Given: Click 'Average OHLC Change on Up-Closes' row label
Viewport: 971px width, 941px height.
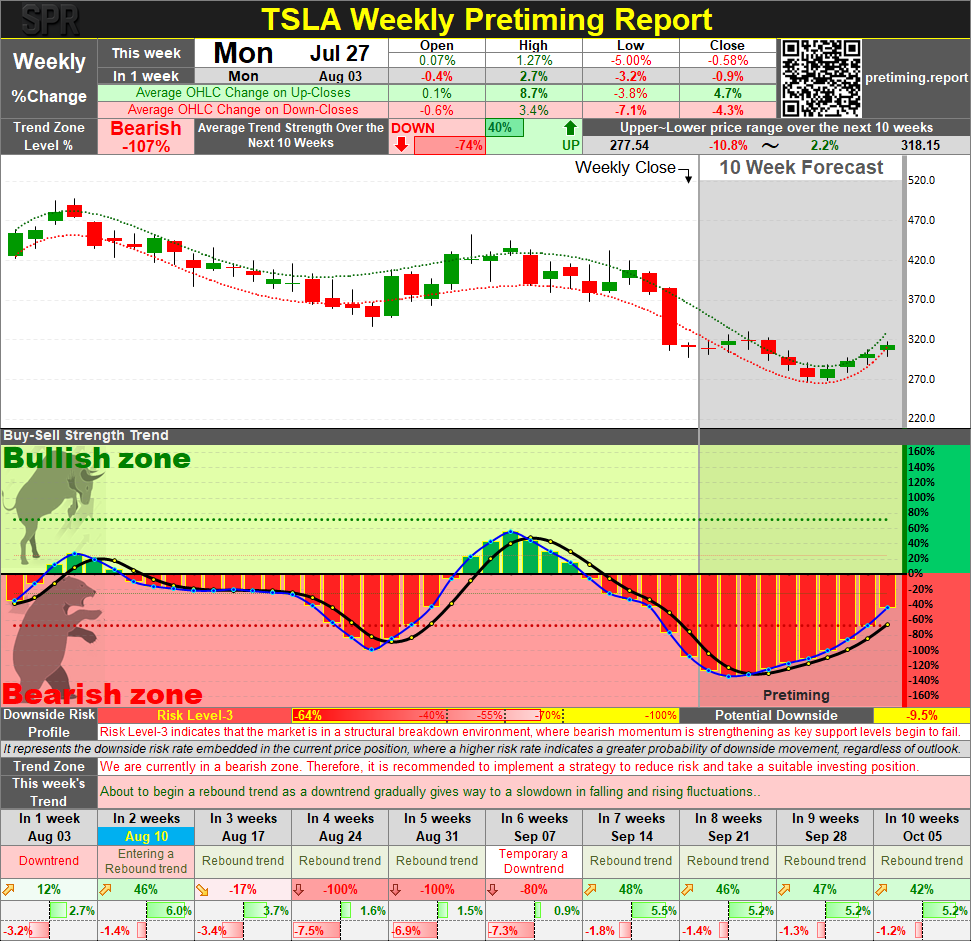Looking at the screenshot, I should coord(243,93).
